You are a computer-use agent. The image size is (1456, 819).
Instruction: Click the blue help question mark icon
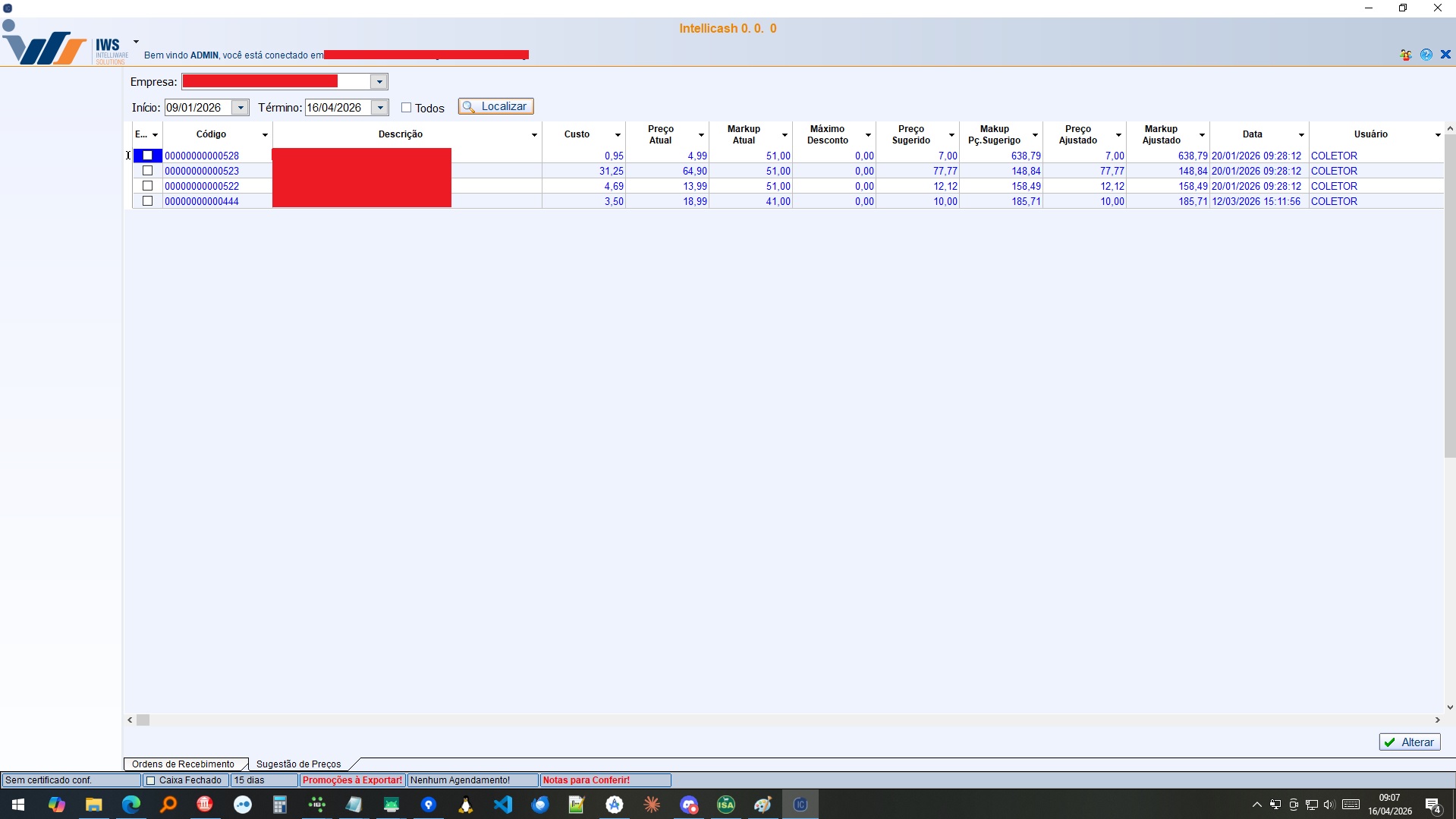tap(1426, 55)
